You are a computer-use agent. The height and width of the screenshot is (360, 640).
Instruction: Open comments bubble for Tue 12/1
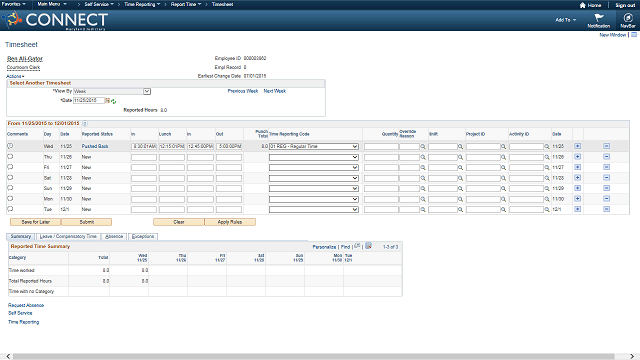pyautogui.click(x=10, y=209)
